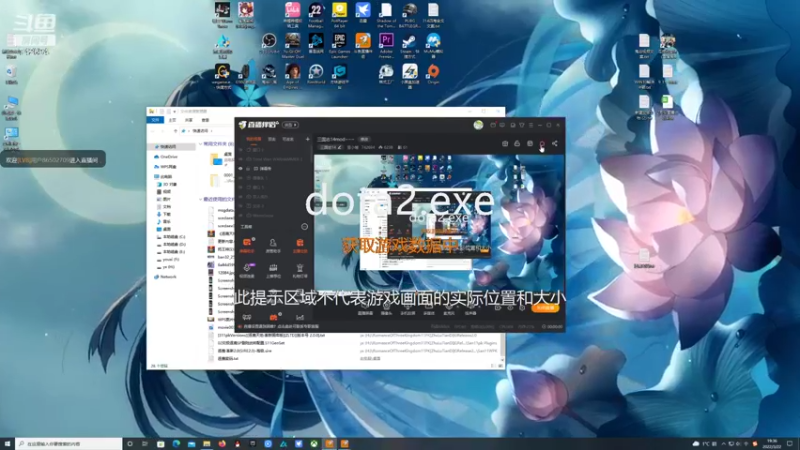Click the red-dot icon beside the share icon
Screen dimensions: 800x450
542,144
